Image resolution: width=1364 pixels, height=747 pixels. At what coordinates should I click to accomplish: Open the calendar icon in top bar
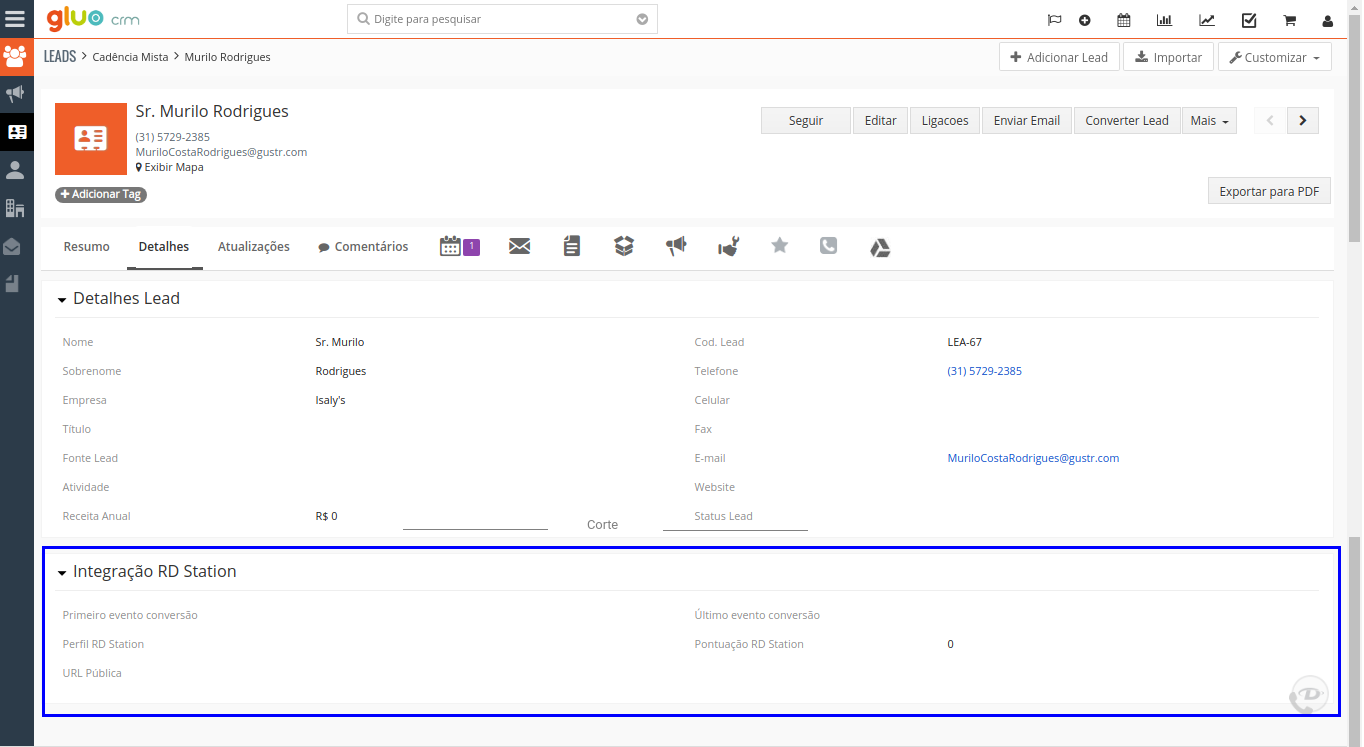tap(1124, 20)
